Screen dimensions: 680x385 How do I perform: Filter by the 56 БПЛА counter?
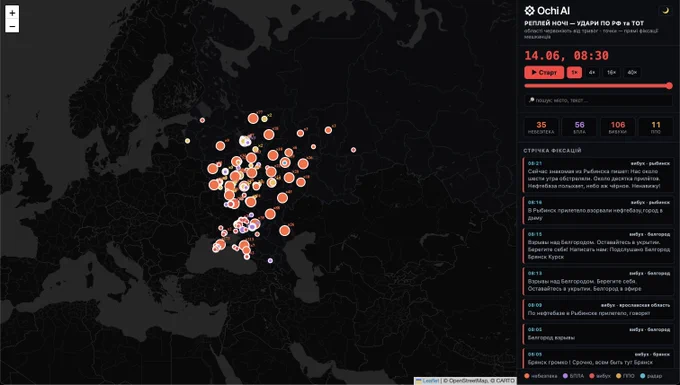[x=579, y=127]
